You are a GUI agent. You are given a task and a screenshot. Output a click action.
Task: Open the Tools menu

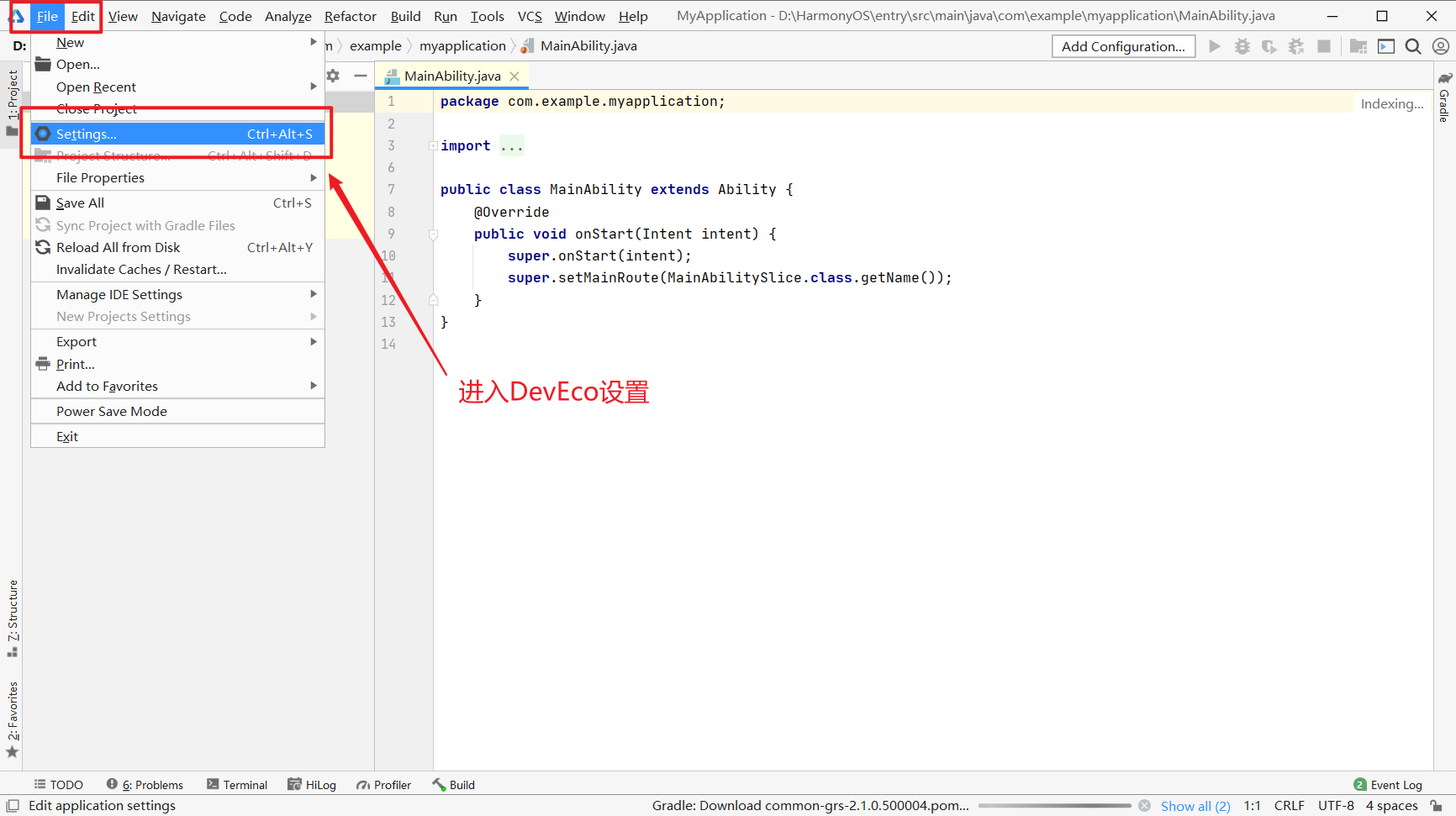[x=487, y=16]
